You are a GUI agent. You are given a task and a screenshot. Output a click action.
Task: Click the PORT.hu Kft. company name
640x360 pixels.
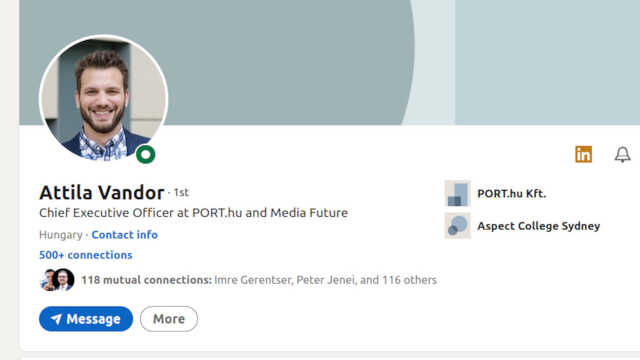(511, 193)
